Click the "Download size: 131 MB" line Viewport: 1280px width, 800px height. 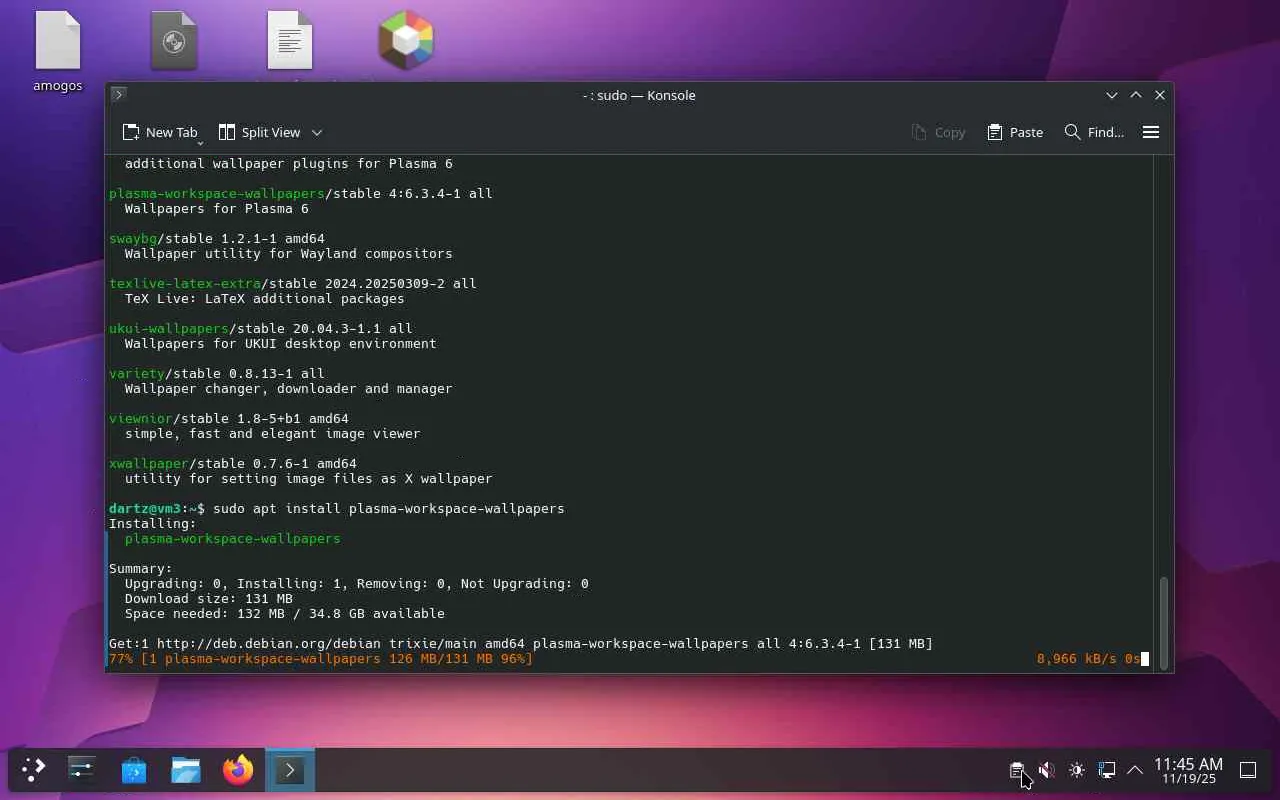[209, 599]
